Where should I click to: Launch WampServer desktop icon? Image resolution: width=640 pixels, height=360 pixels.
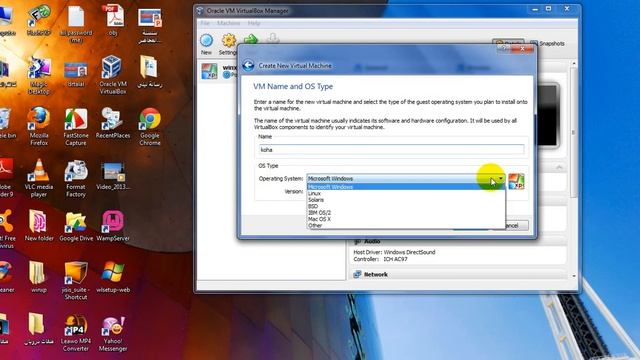click(113, 222)
